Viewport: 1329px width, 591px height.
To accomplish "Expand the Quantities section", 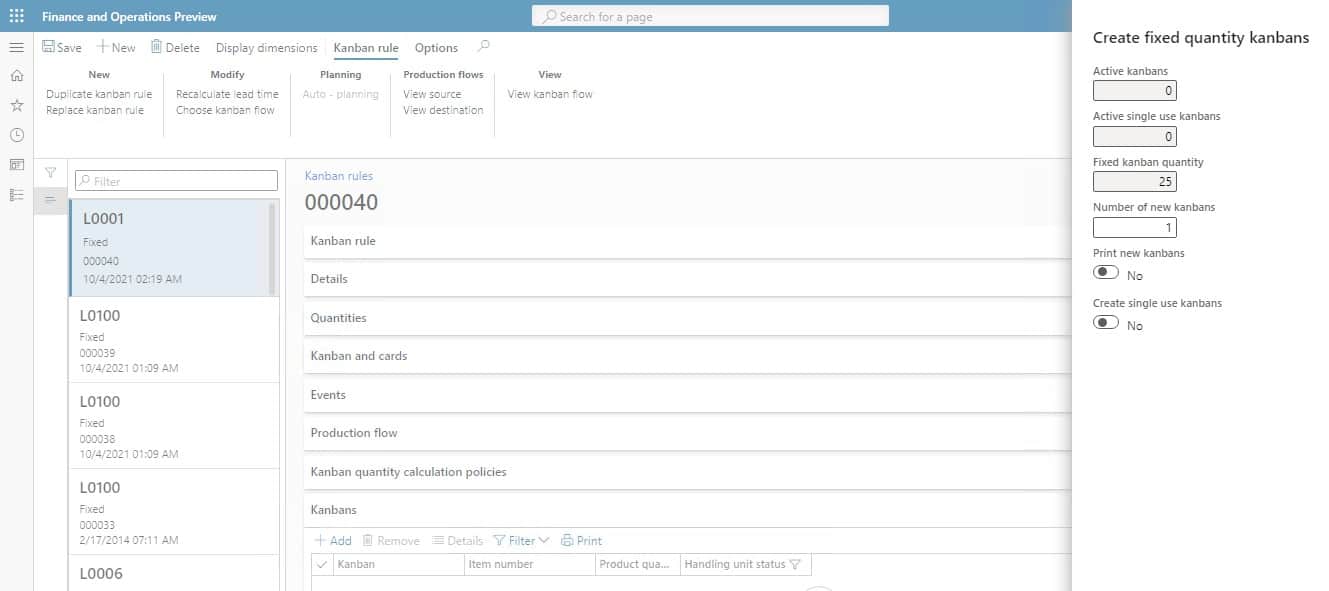I will pos(687,318).
